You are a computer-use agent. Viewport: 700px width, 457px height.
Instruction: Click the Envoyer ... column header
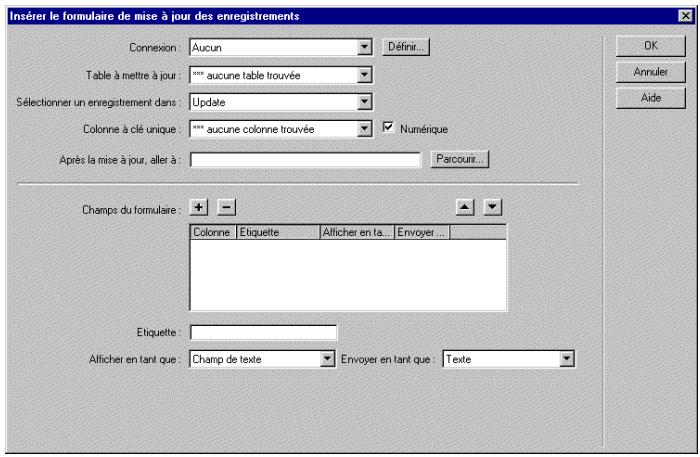[x=422, y=233]
